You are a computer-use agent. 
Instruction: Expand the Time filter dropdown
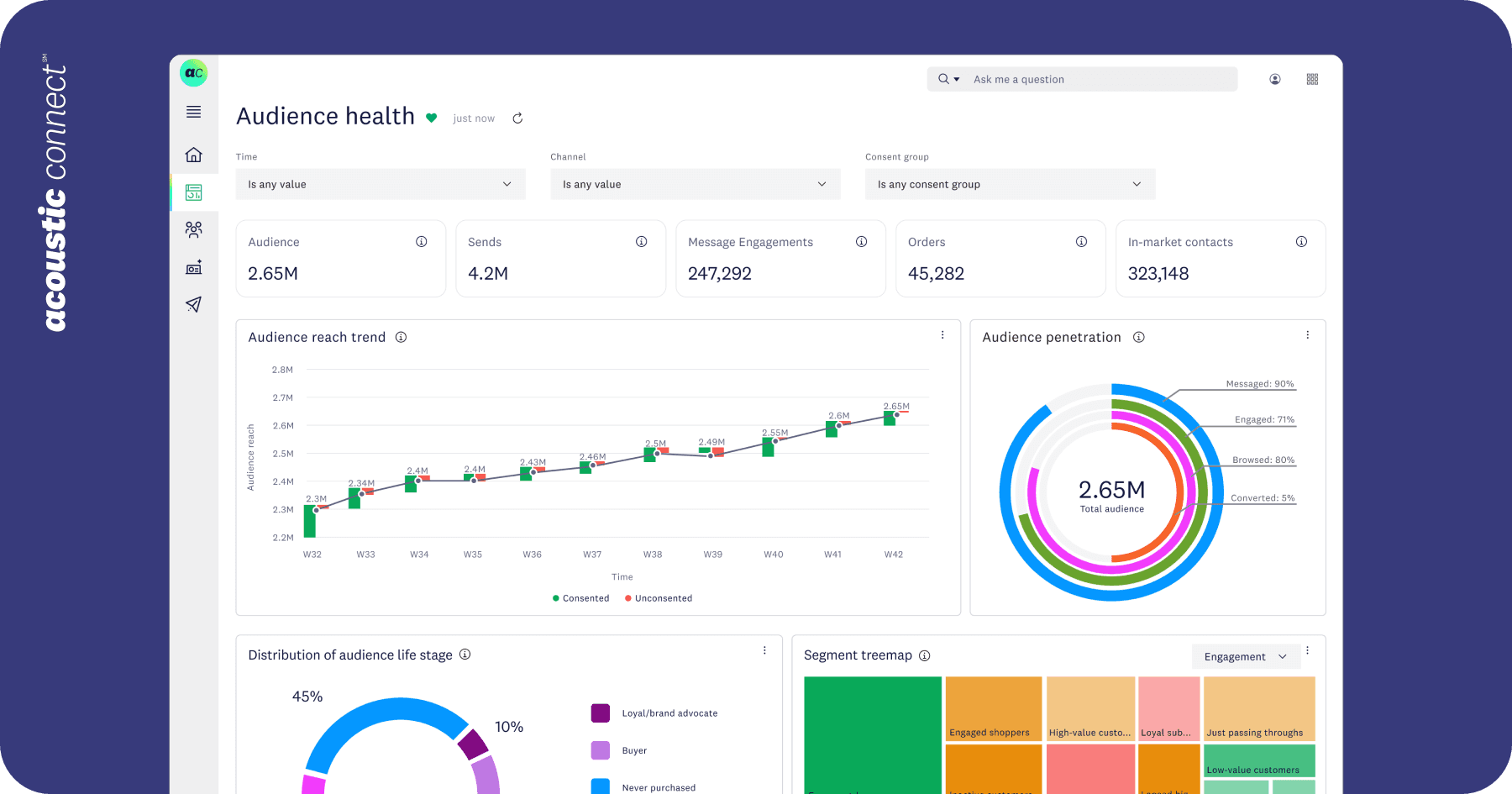380,184
